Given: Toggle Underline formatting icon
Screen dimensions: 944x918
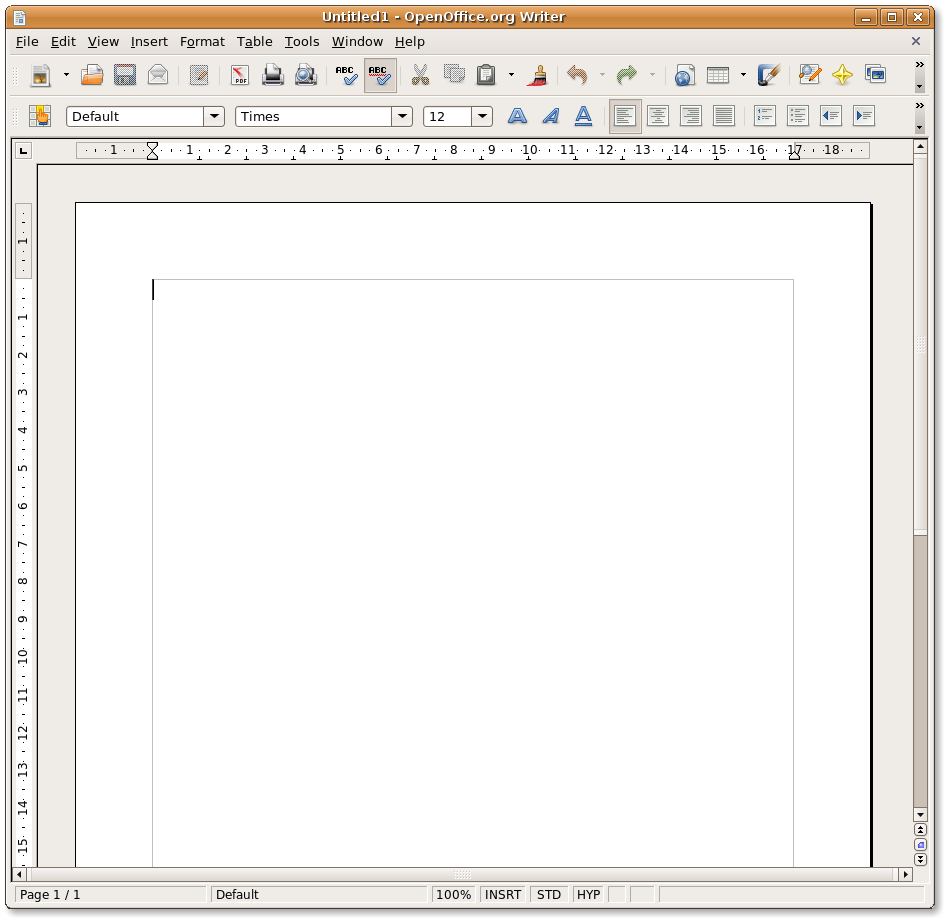Looking at the screenshot, I should pyautogui.click(x=583, y=116).
